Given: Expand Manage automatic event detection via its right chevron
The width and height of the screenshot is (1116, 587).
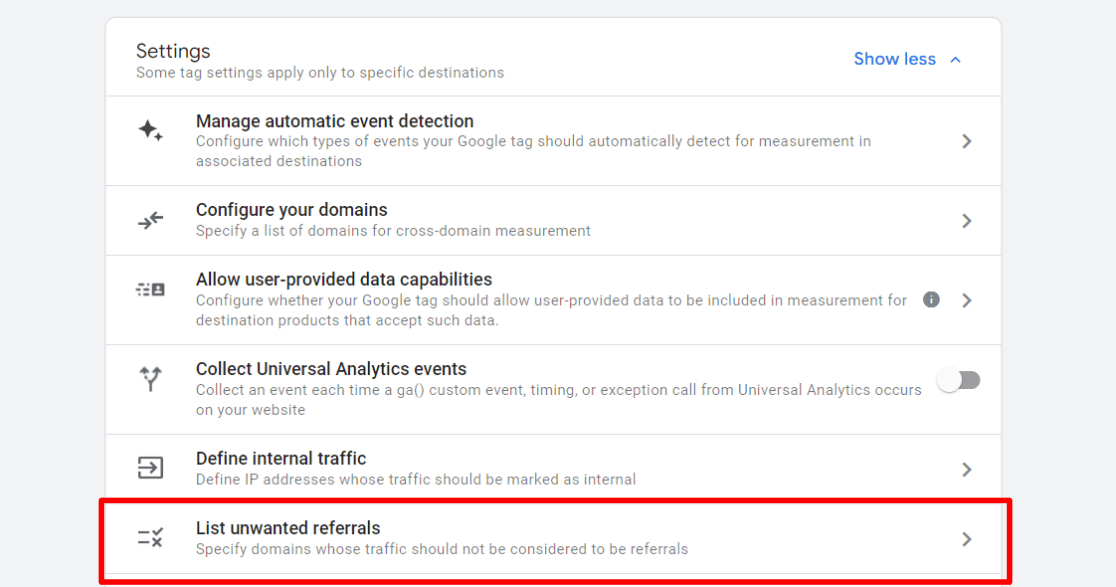Looking at the screenshot, I should click(967, 141).
